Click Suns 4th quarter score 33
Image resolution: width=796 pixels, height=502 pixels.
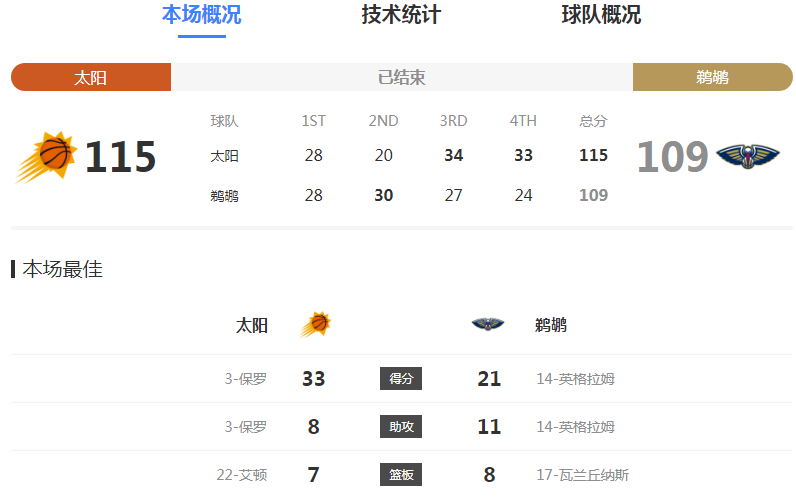[x=523, y=155]
